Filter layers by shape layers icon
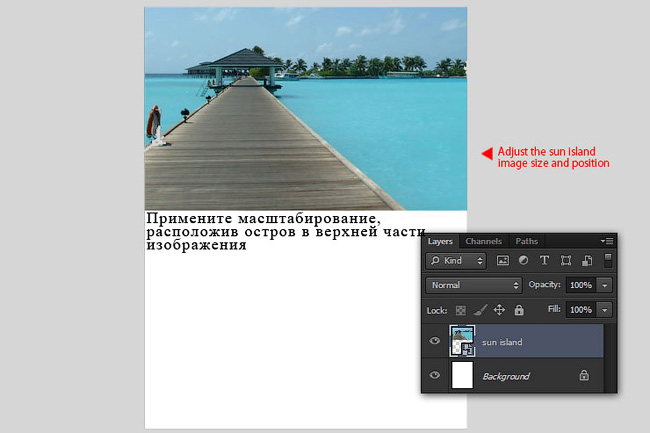 [565, 260]
